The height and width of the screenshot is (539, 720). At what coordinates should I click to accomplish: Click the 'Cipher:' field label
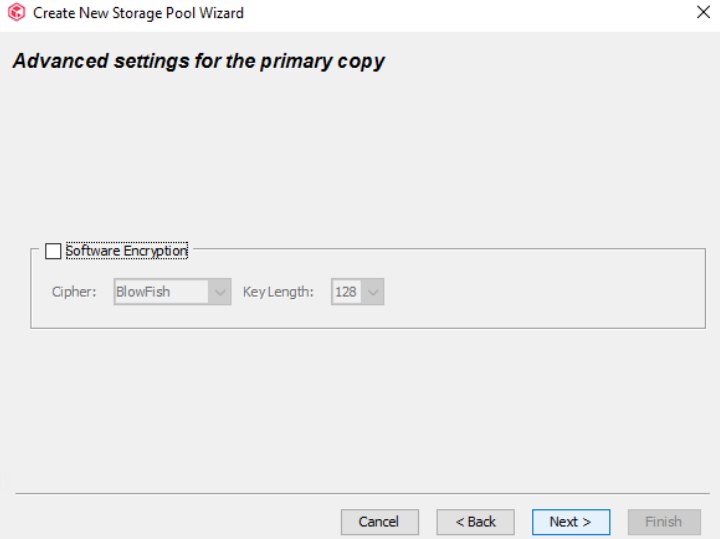(74, 292)
